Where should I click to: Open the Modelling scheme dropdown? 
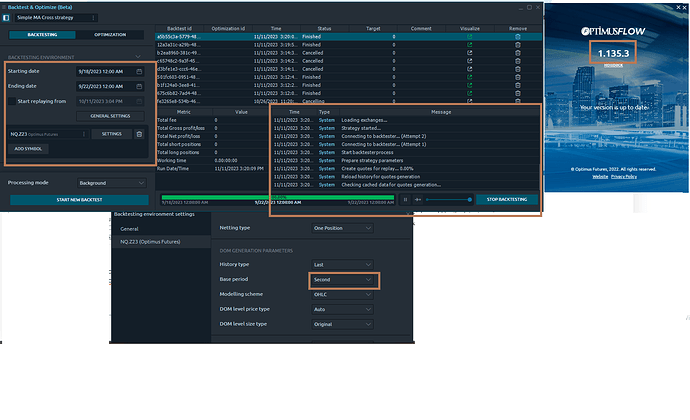pos(342,295)
